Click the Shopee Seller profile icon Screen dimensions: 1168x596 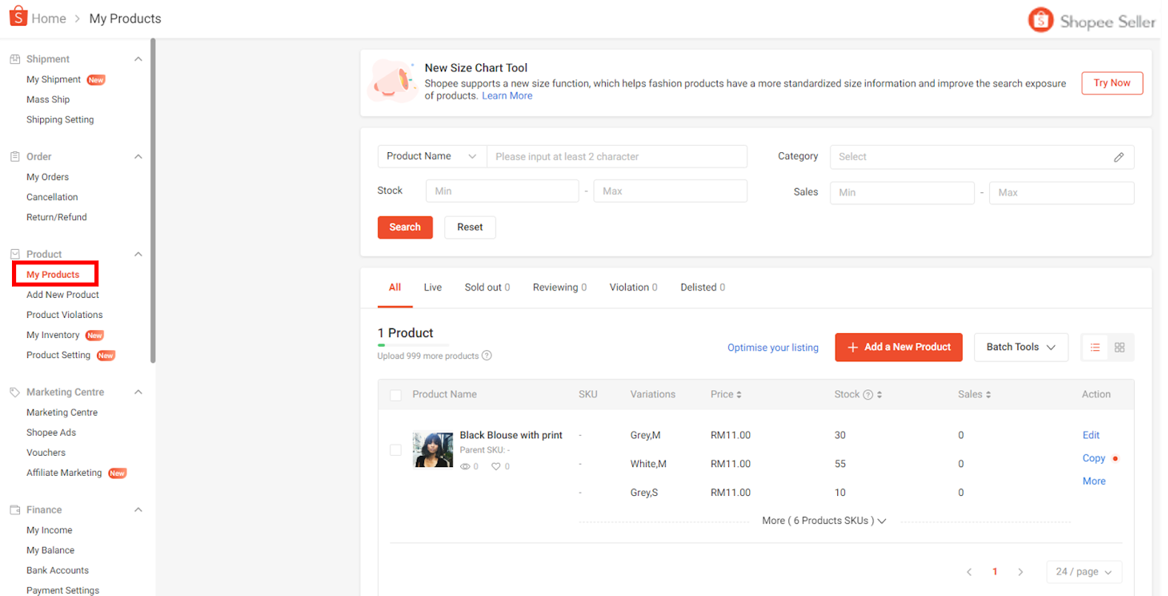pos(1040,18)
